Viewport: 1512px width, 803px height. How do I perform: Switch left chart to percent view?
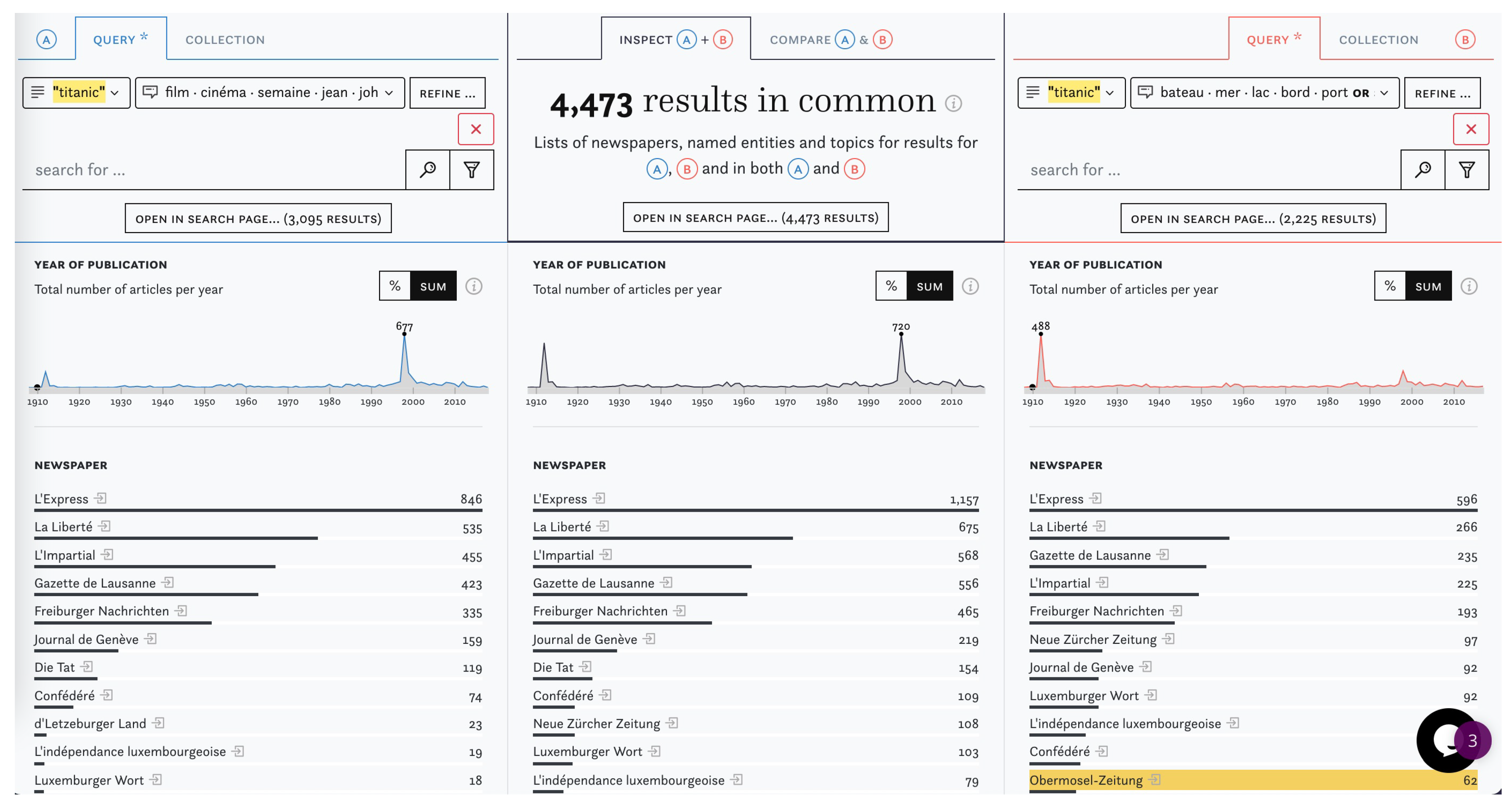(x=395, y=286)
